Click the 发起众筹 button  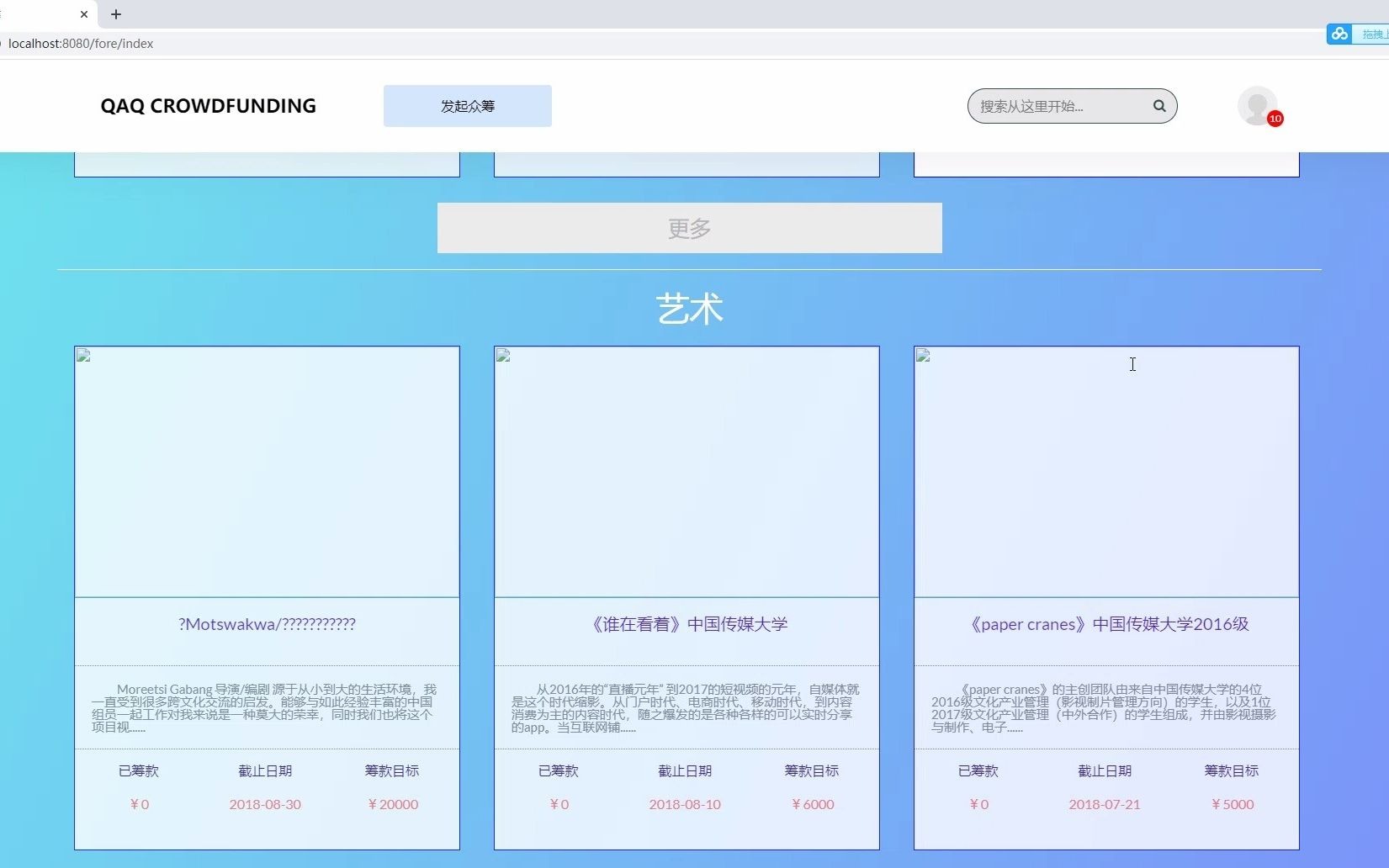[468, 106]
